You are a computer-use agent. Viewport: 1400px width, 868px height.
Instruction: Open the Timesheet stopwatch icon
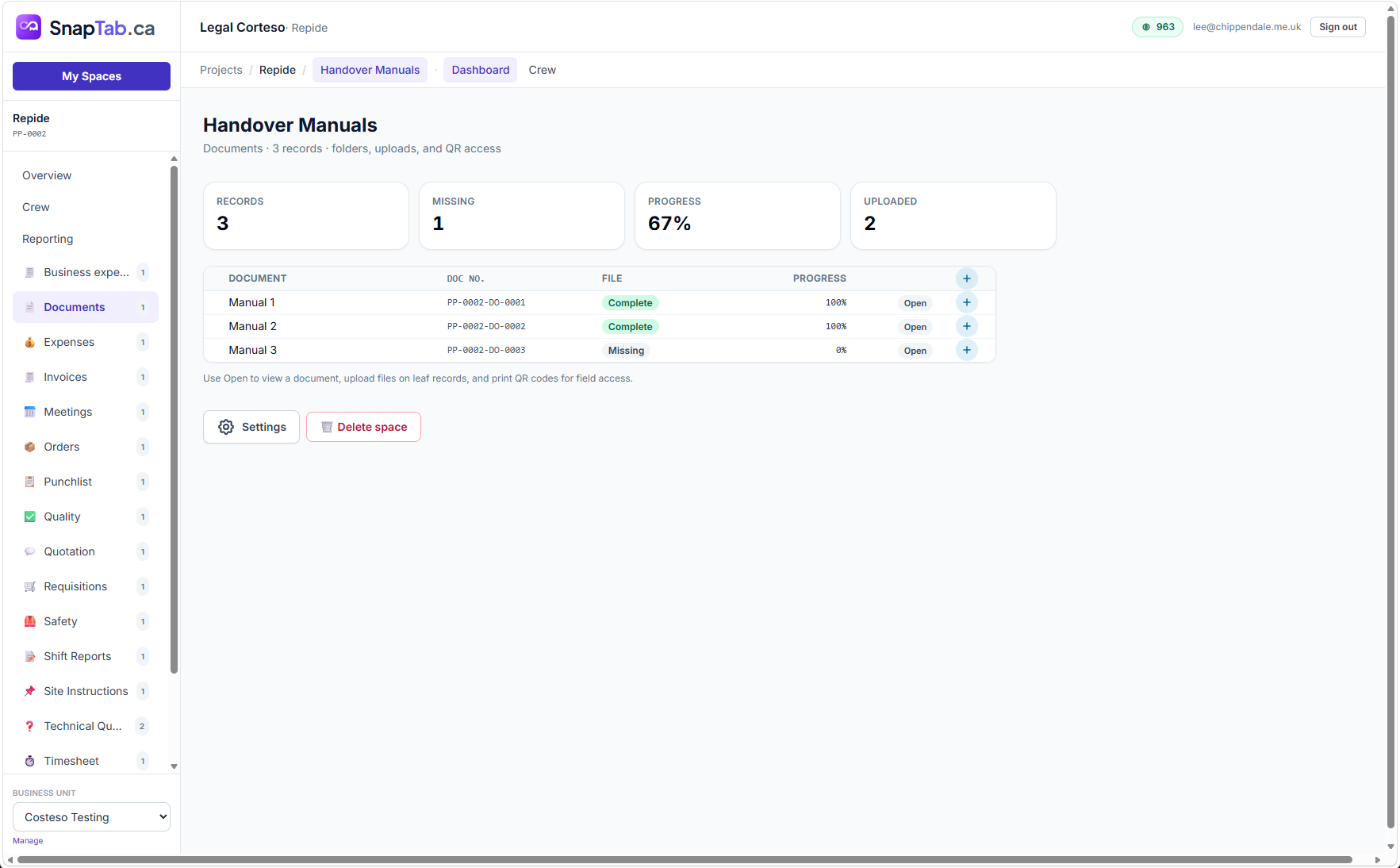tap(30, 761)
